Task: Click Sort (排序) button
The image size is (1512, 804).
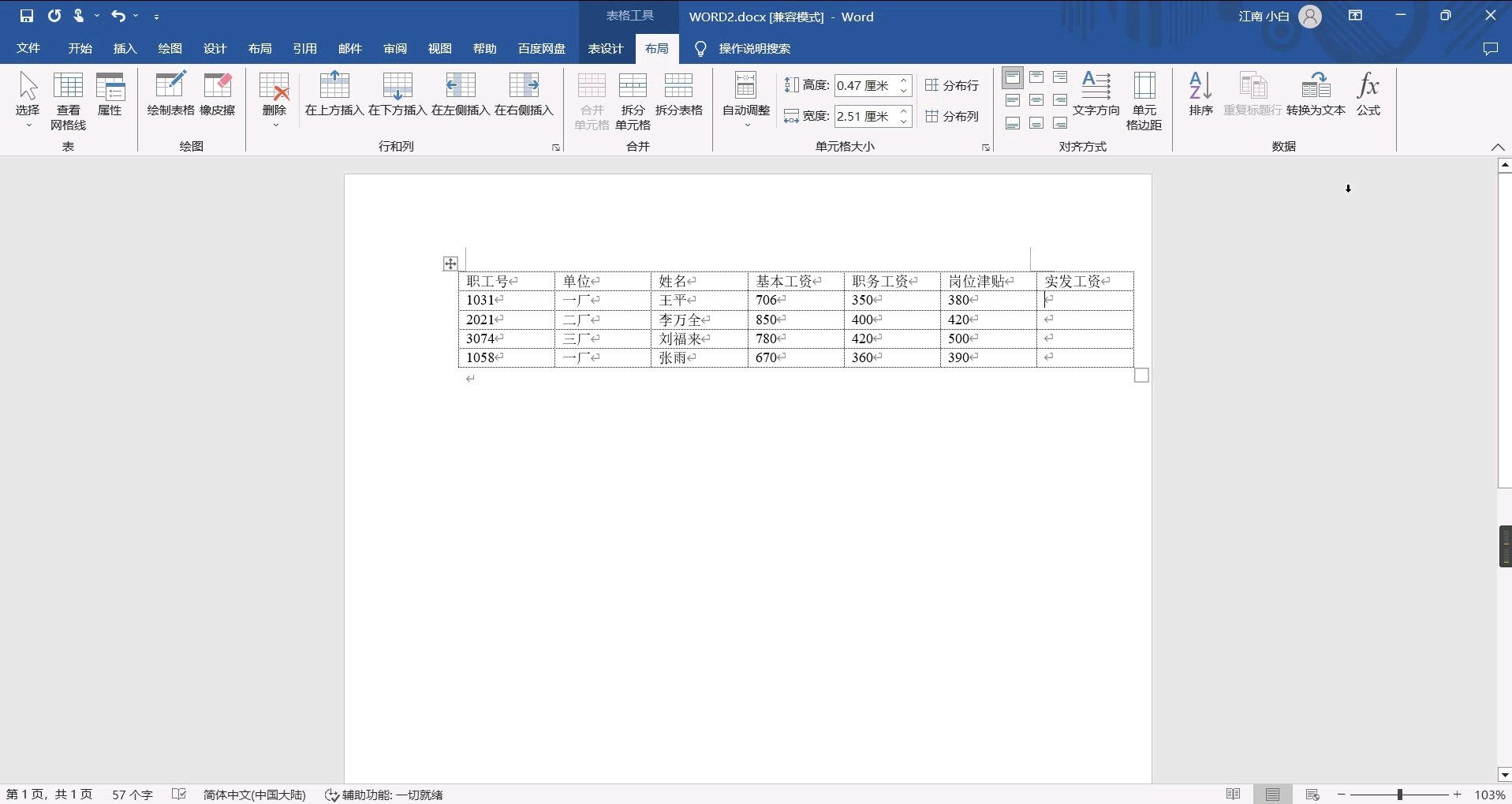Action: (1200, 95)
